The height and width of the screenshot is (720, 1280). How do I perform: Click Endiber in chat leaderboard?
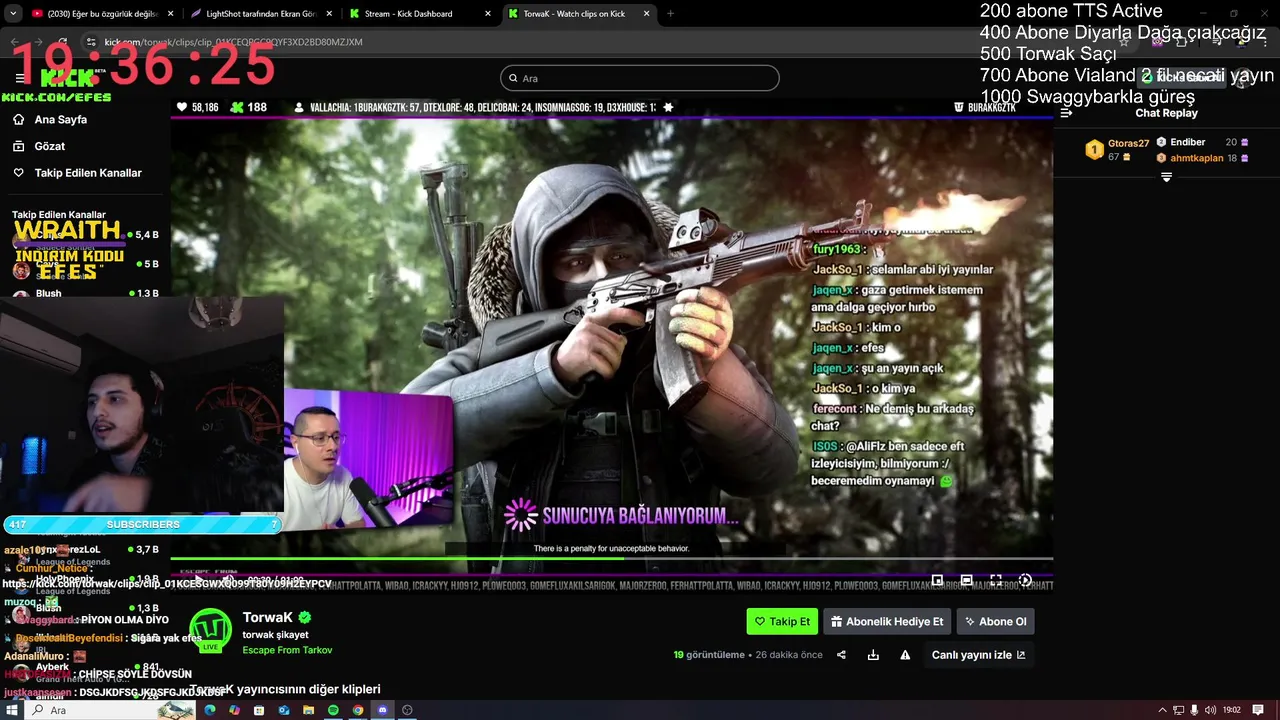click(1188, 142)
